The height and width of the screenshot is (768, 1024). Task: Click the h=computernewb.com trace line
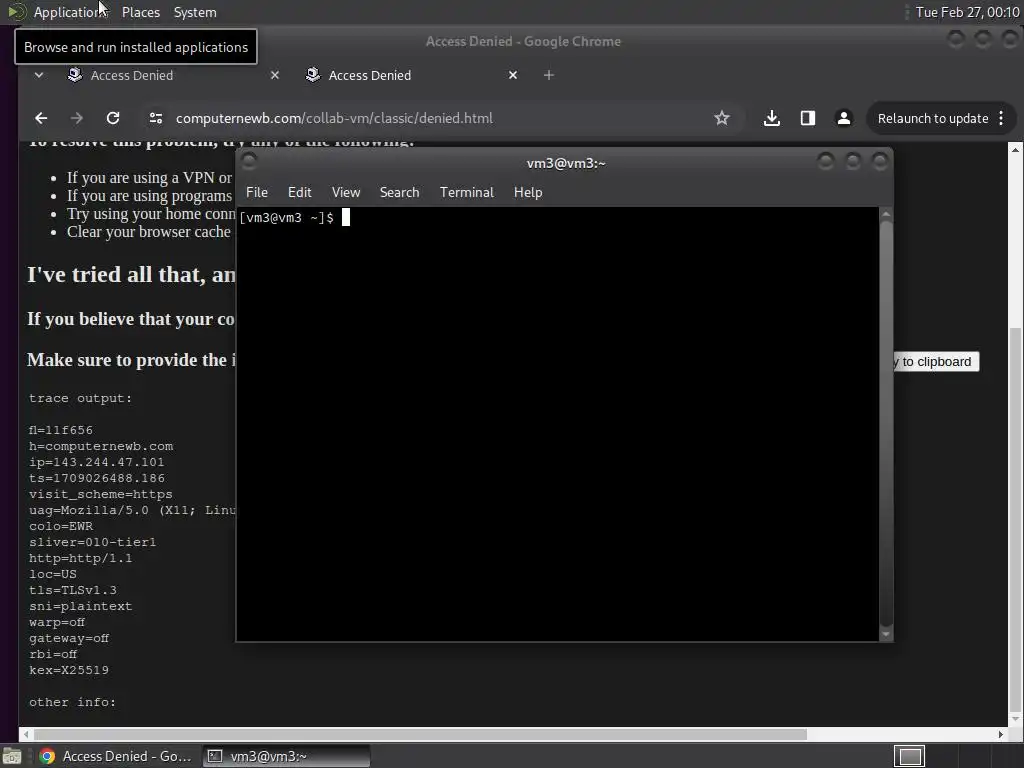click(101, 446)
